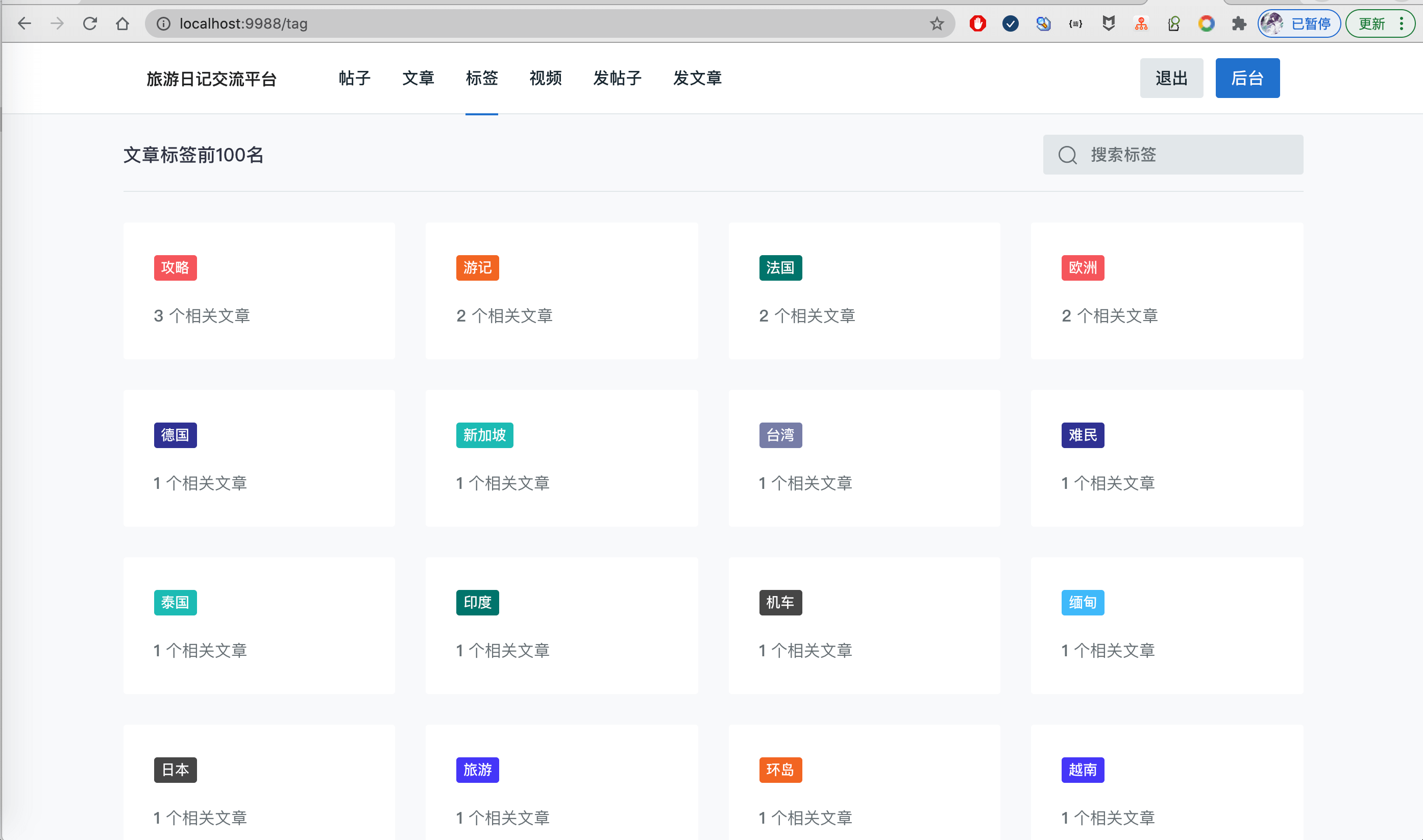Viewport: 1423px width, 840px height.
Task: Open the shield-face extension icon
Action: [1108, 23]
